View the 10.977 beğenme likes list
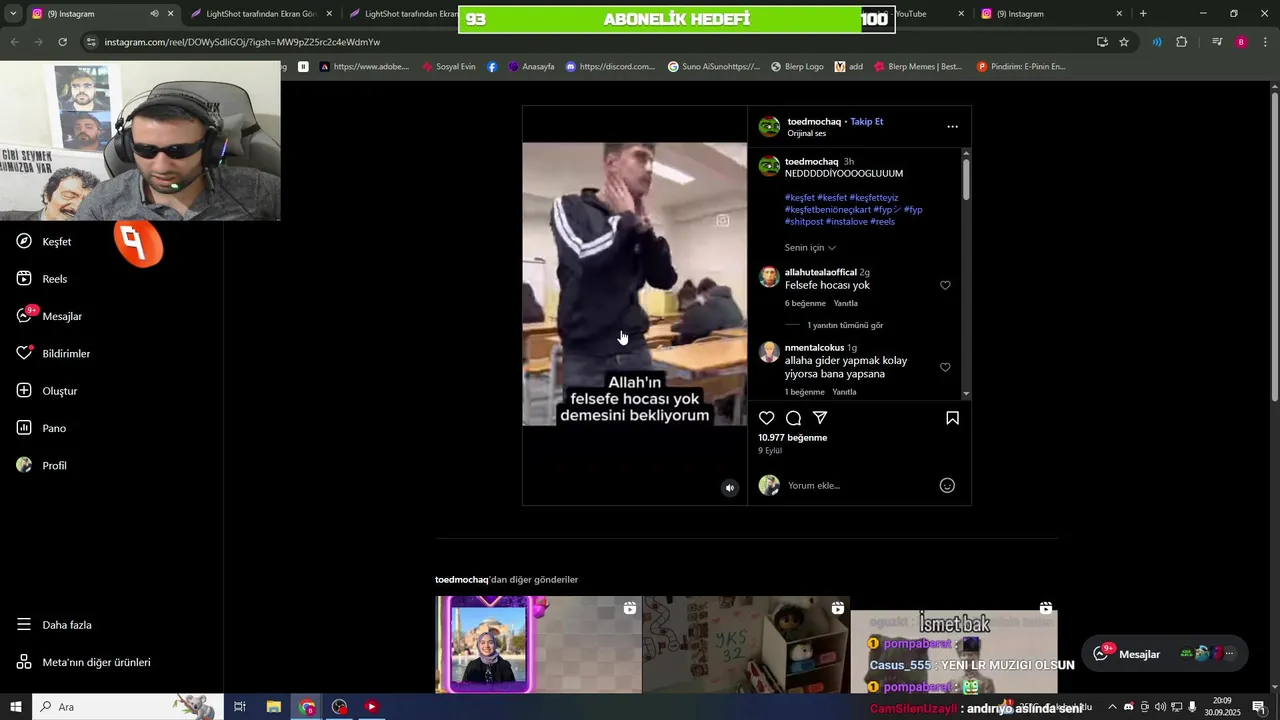 (793, 438)
